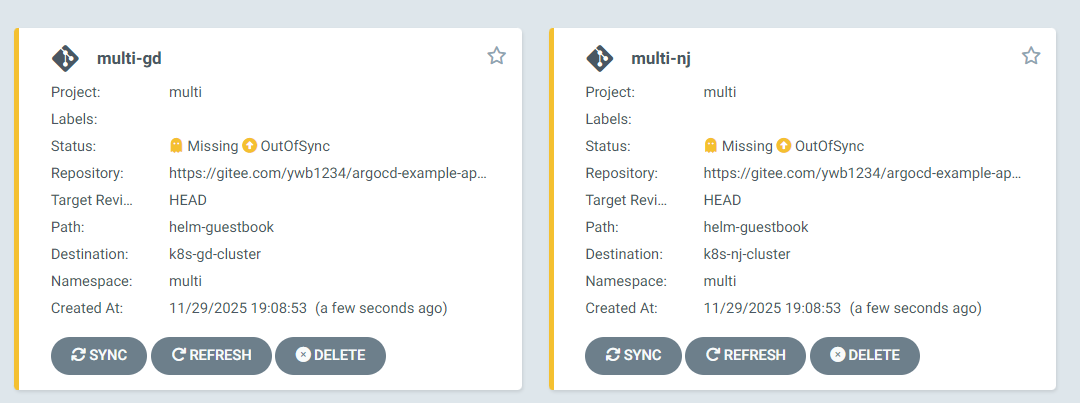
Task: Click the k8s-nj-cluster destination value
Action: [748, 254]
